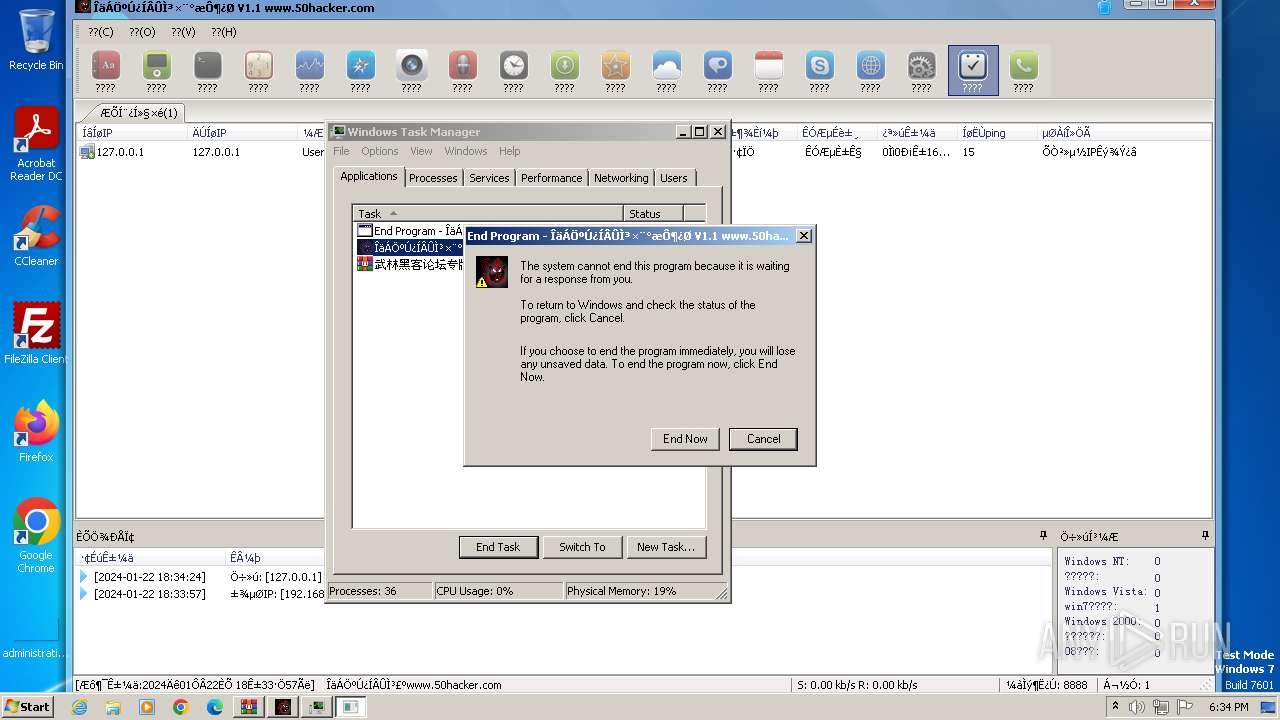Switch to the Performance tab
Viewport: 1280px width, 720px height.
[551, 178]
